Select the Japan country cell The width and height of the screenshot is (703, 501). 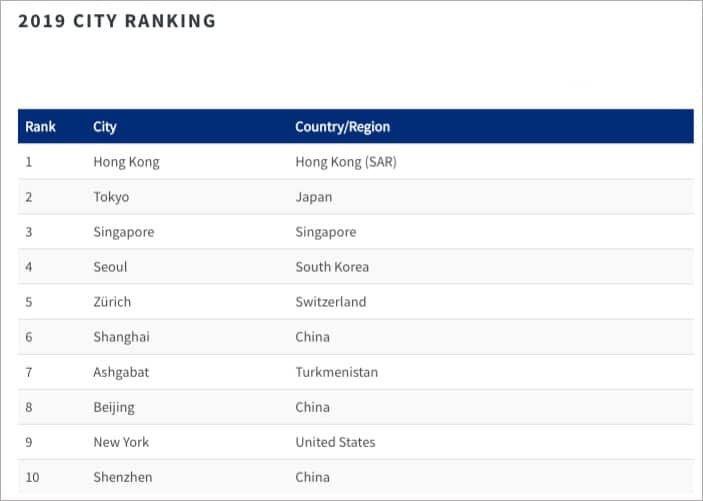click(x=314, y=197)
